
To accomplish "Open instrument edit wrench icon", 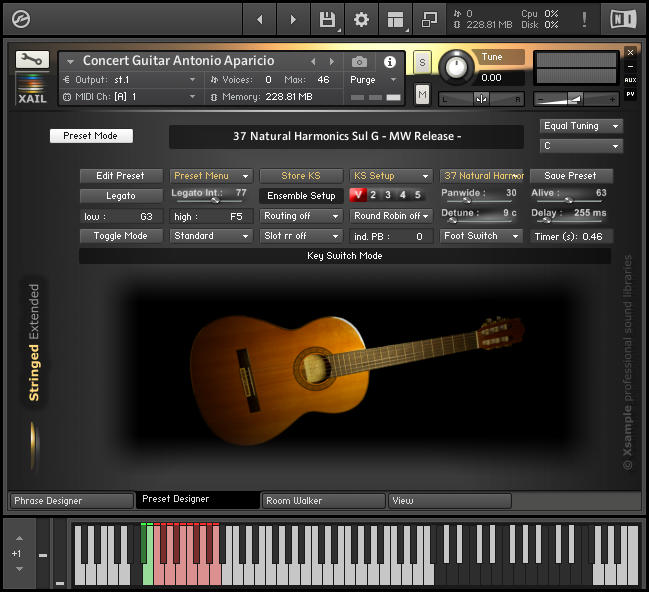I will [x=32, y=60].
